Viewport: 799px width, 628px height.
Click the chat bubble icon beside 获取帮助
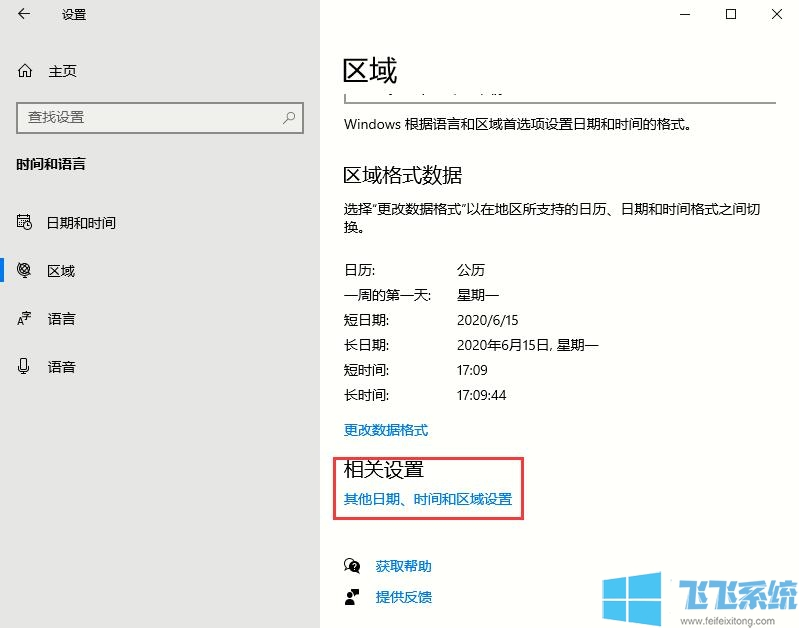pyautogui.click(x=352, y=566)
